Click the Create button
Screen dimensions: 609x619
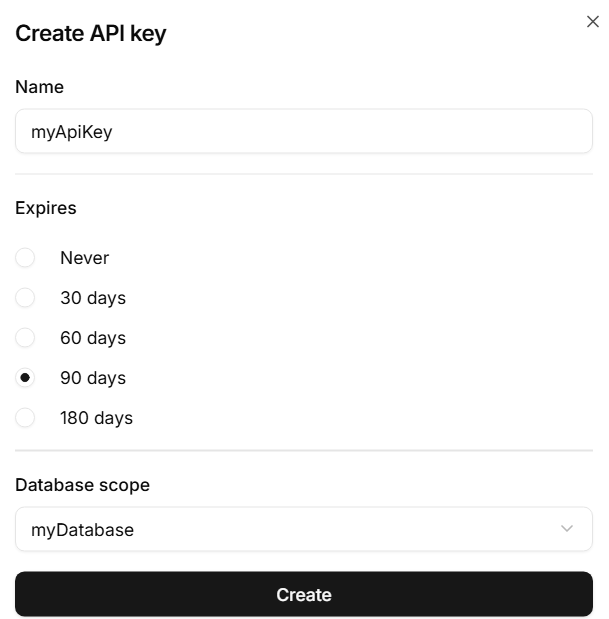click(x=304, y=594)
